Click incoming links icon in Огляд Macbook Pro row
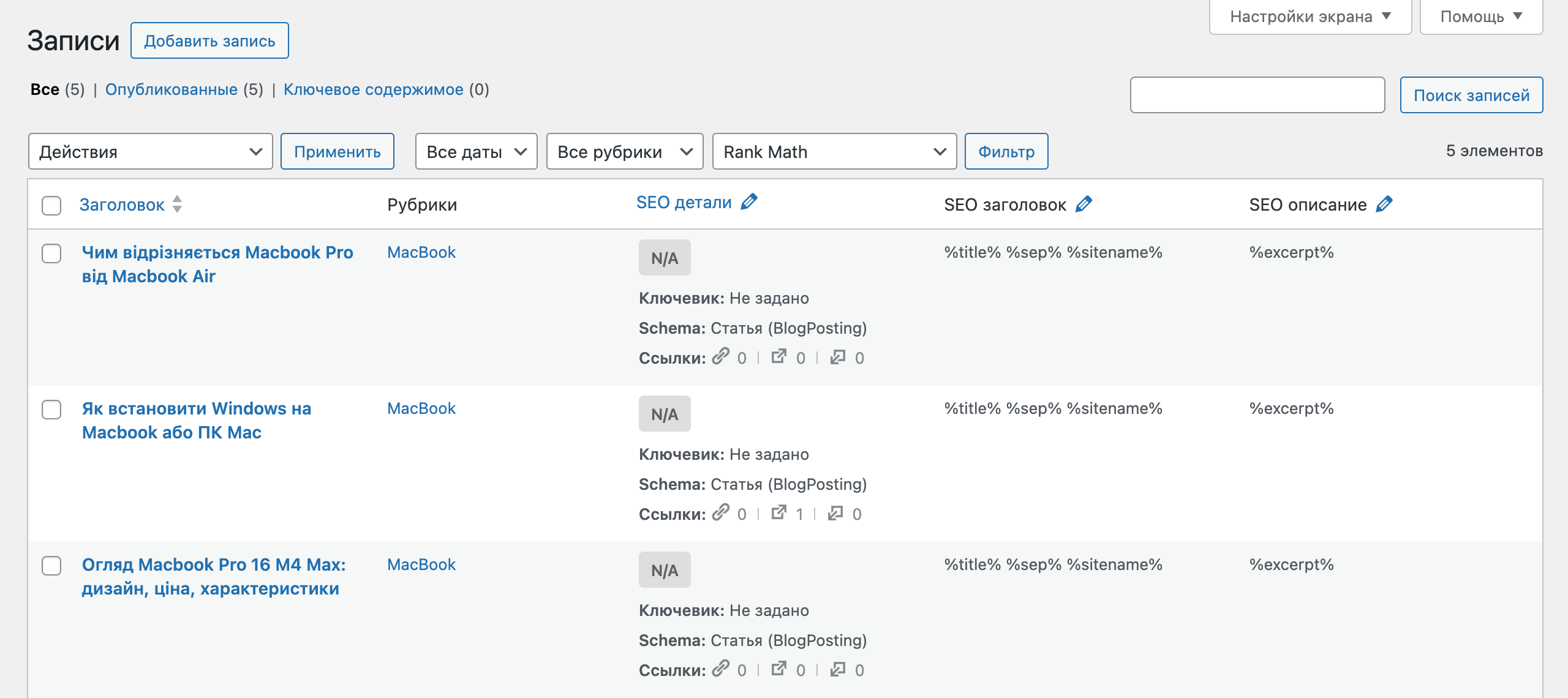The height and width of the screenshot is (698, 1568). click(x=838, y=669)
